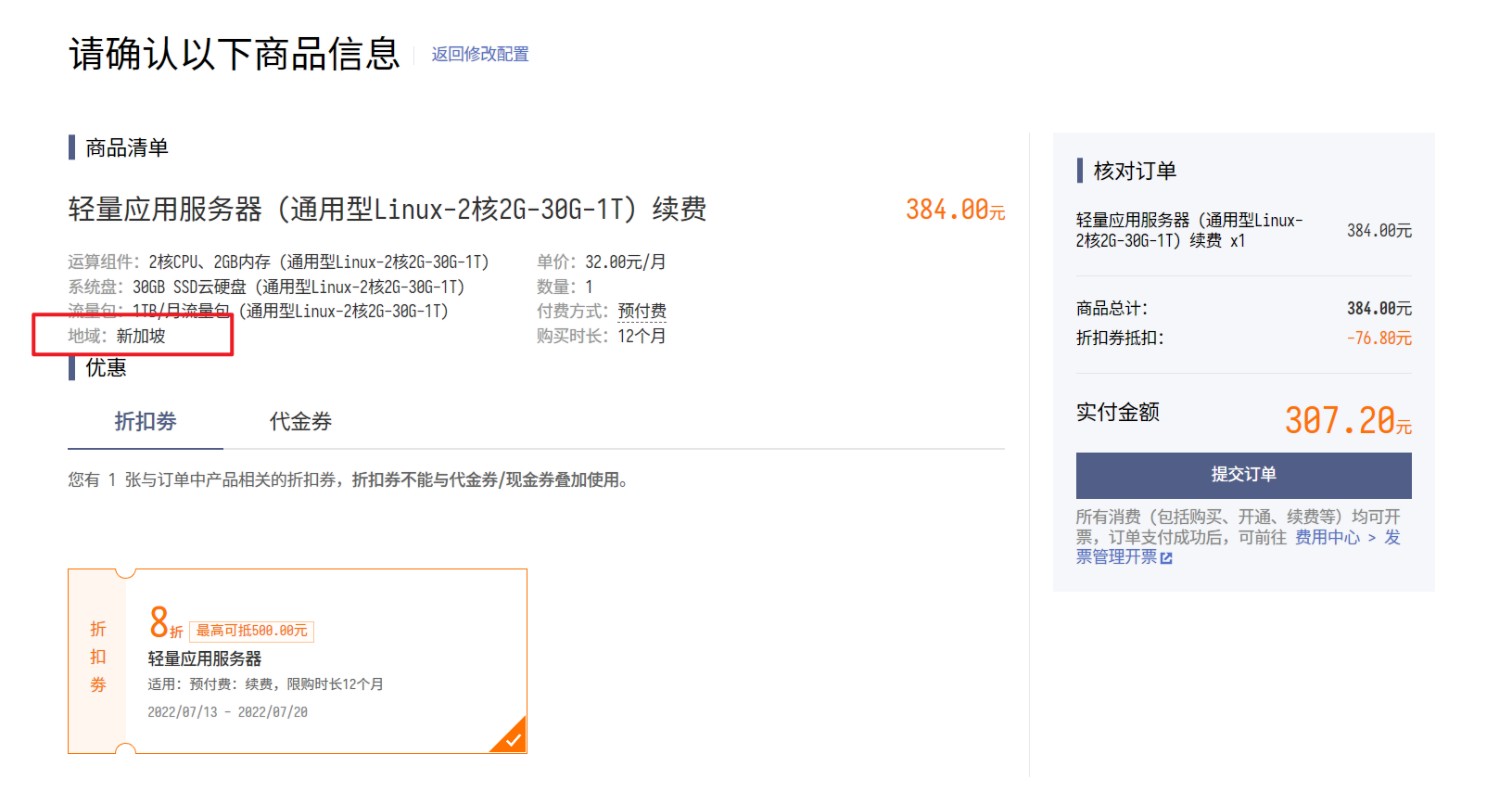The height and width of the screenshot is (792, 1512).
Task: Click the 384.00元 product price
Action: point(955,211)
